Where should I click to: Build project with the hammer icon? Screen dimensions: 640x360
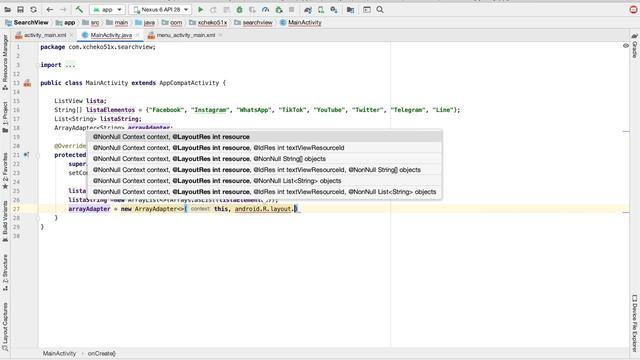(x=79, y=9)
